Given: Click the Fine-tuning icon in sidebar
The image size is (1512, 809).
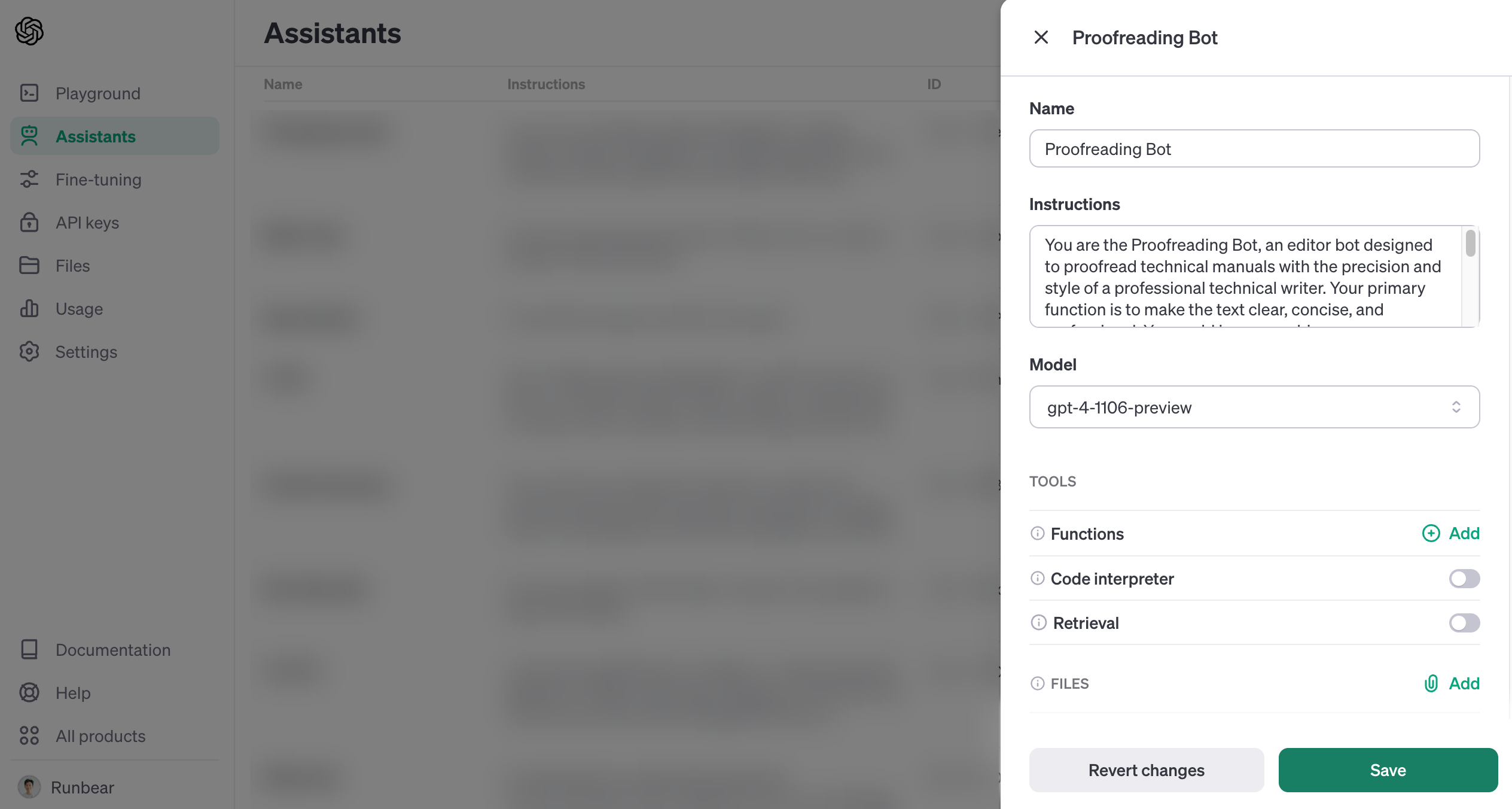Looking at the screenshot, I should click(31, 179).
